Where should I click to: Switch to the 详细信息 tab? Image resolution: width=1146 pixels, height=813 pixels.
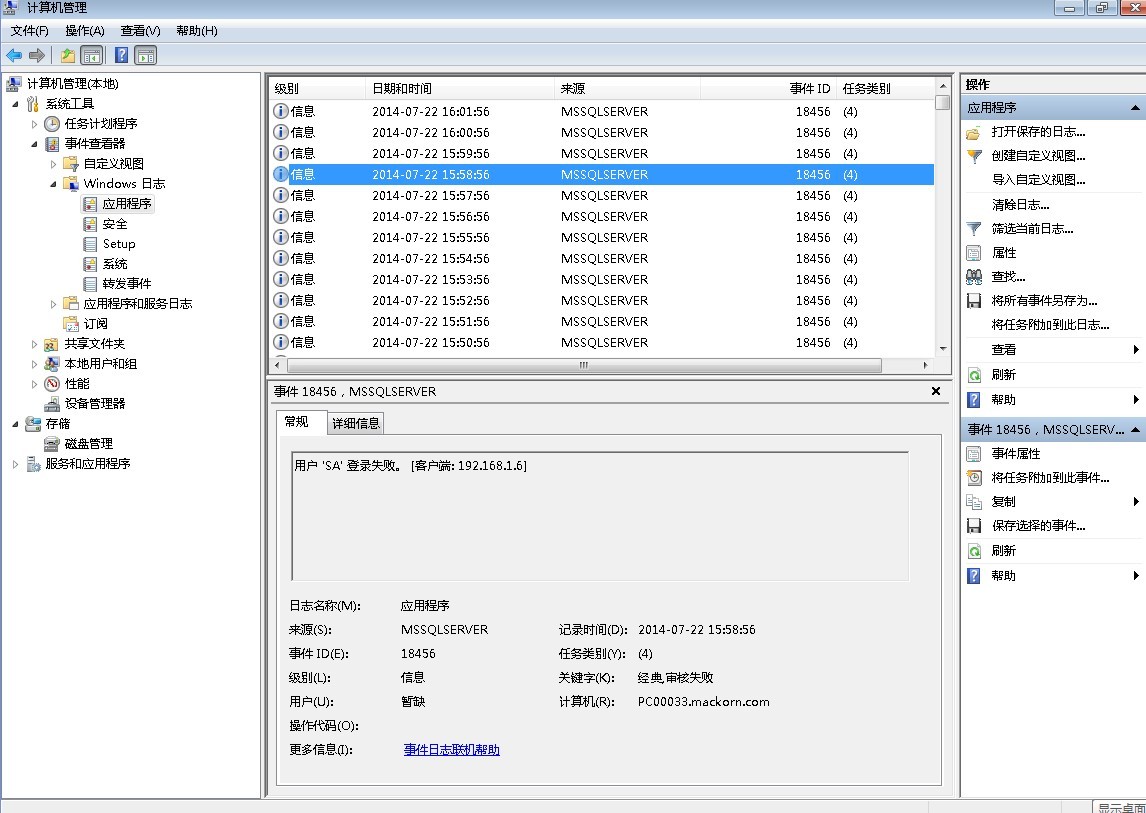(x=356, y=423)
